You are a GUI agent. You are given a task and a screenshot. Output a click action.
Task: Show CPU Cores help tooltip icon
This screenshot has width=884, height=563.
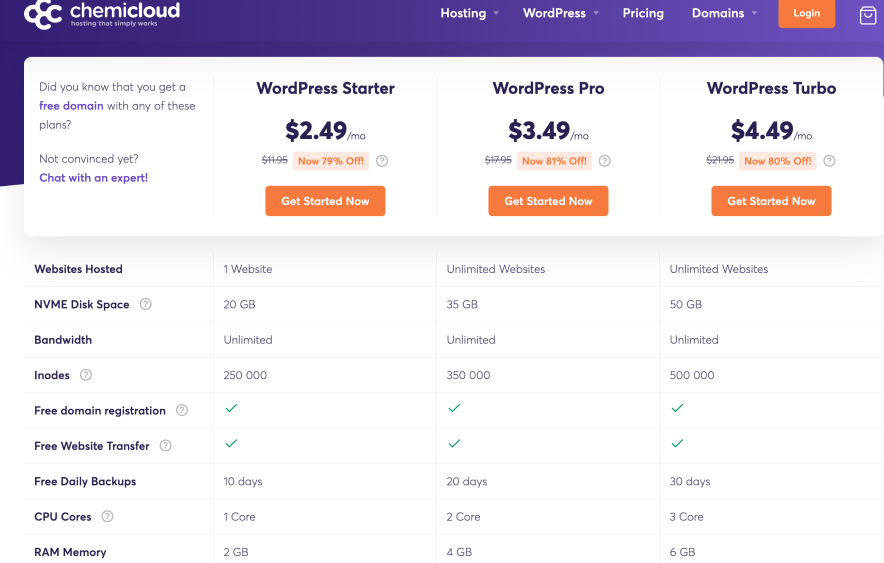(x=107, y=516)
